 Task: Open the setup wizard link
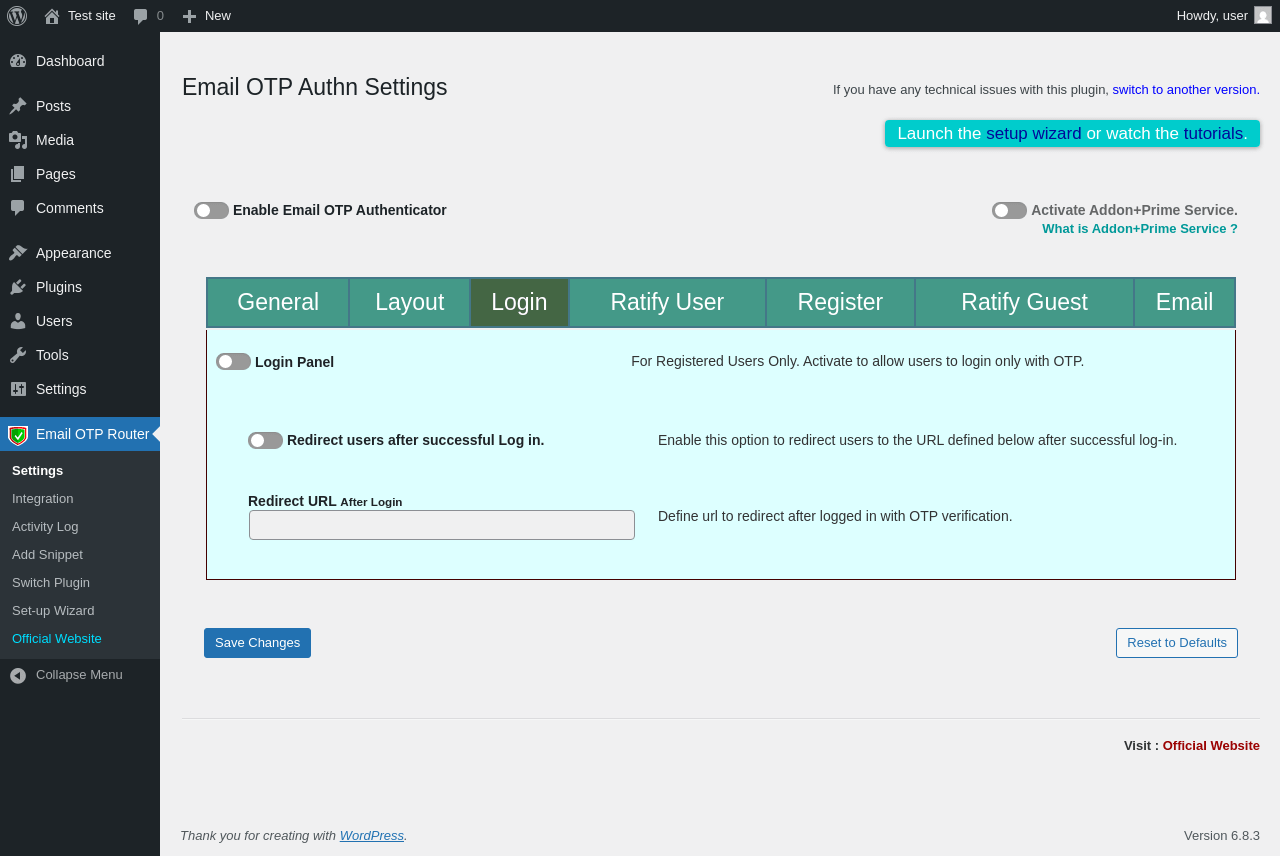(1034, 133)
